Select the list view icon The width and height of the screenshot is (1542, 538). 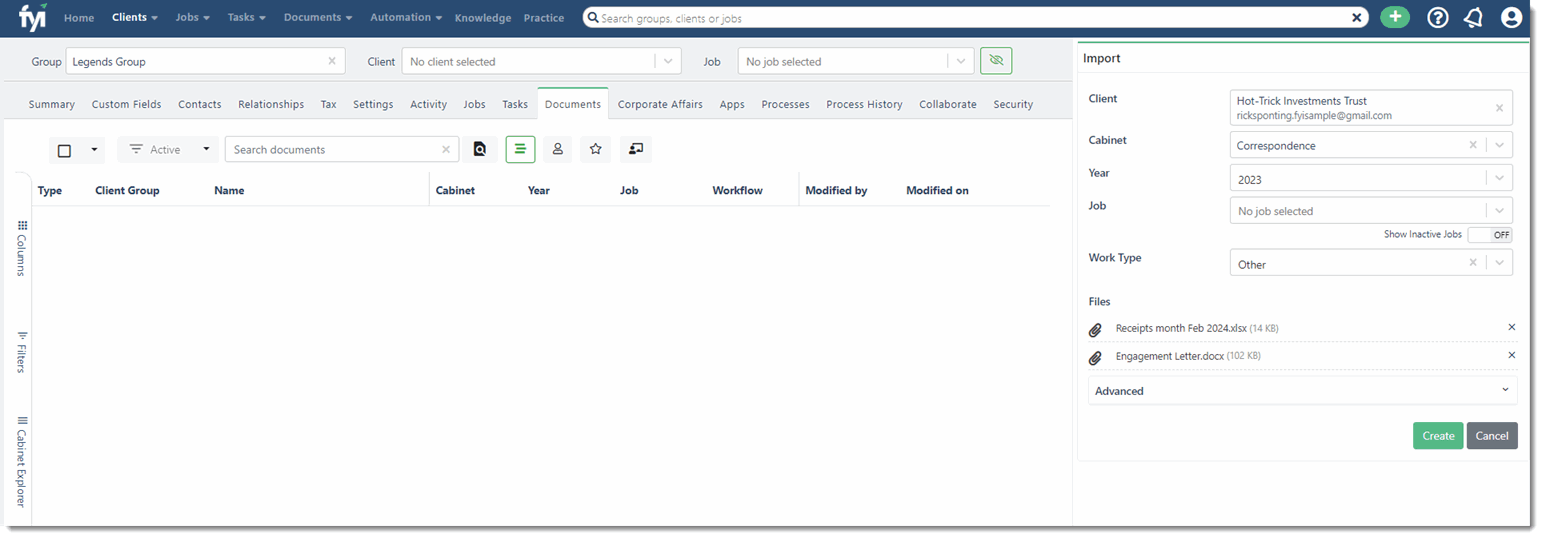coord(520,150)
